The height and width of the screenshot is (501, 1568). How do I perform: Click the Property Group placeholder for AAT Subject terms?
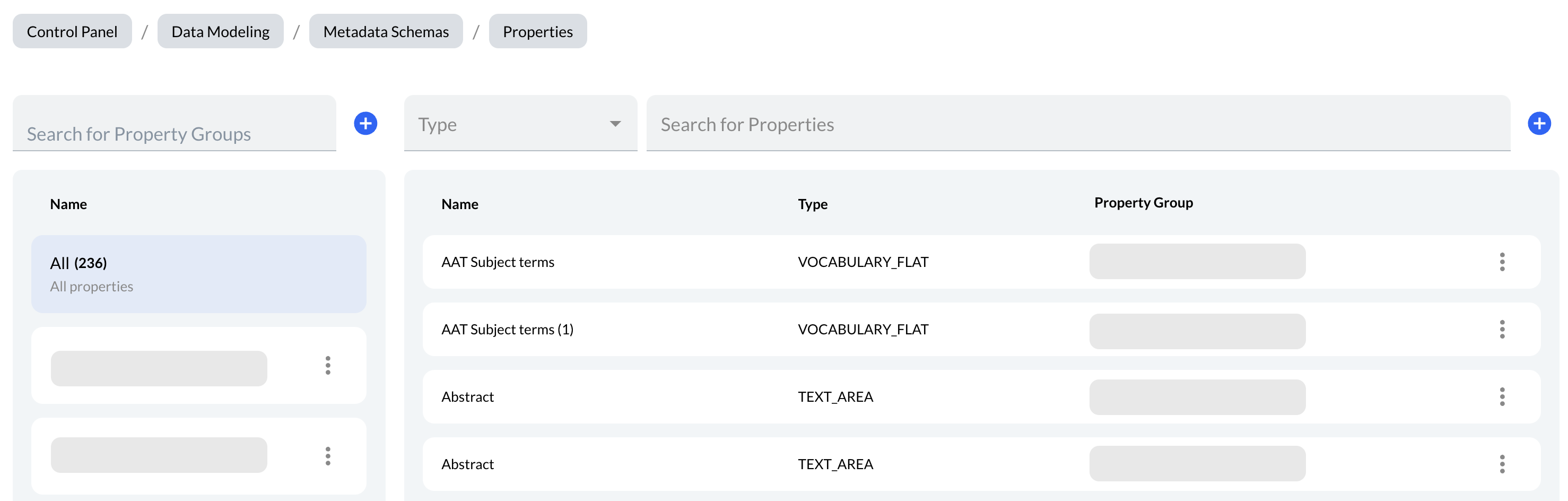[x=1196, y=262]
